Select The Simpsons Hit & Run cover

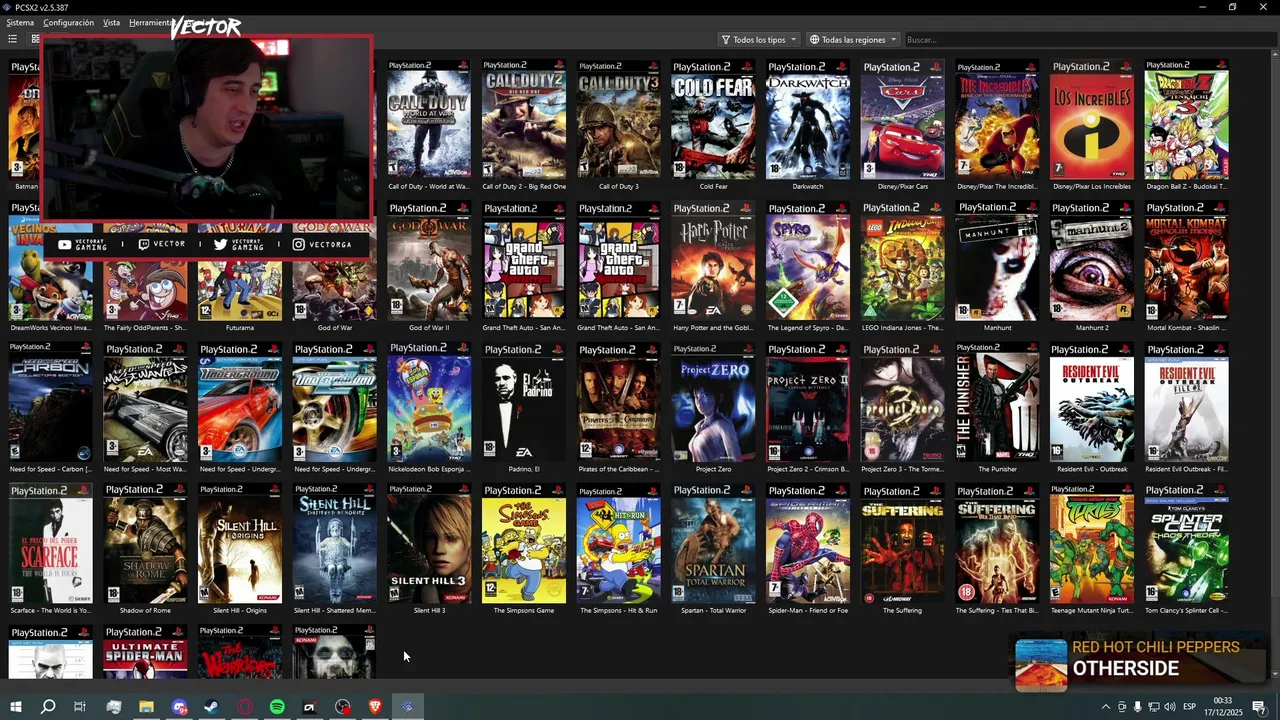[x=618, y=545]
